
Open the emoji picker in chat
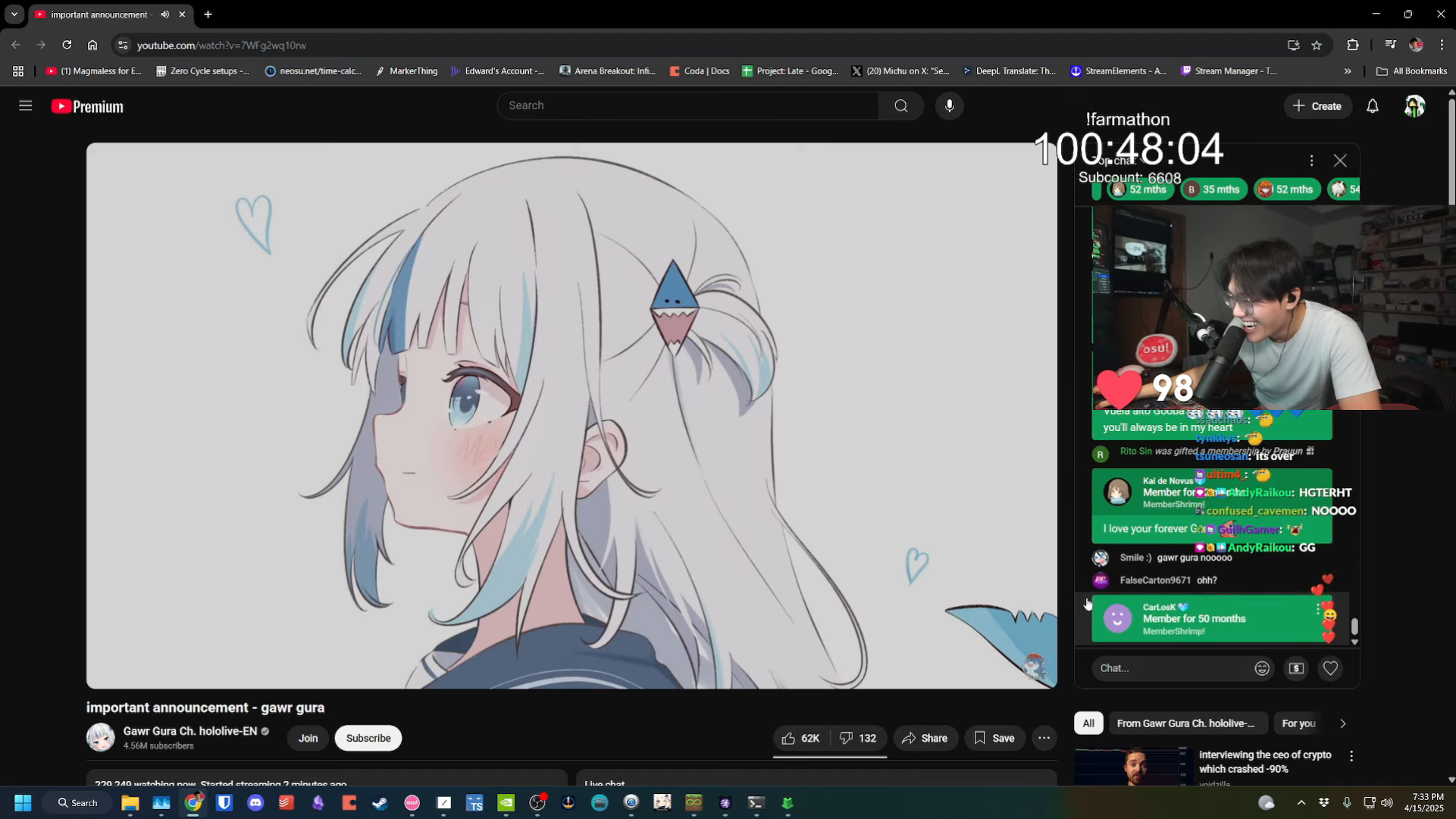tap(1262, 668)
